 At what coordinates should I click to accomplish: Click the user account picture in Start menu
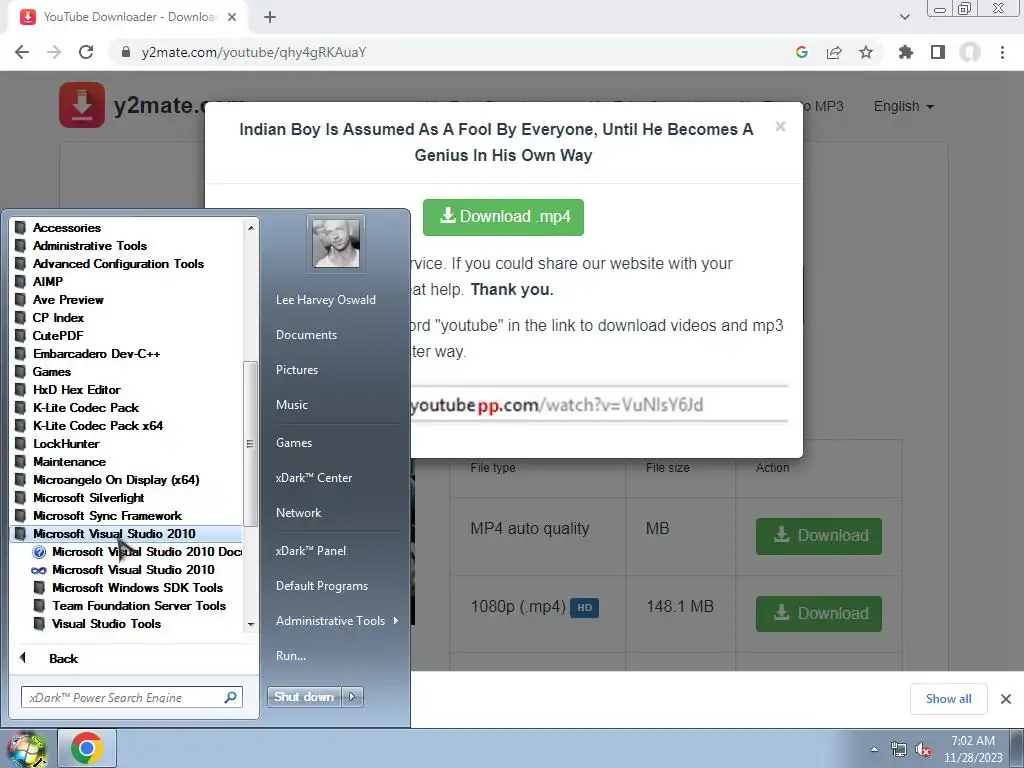[x=336, y=243]
